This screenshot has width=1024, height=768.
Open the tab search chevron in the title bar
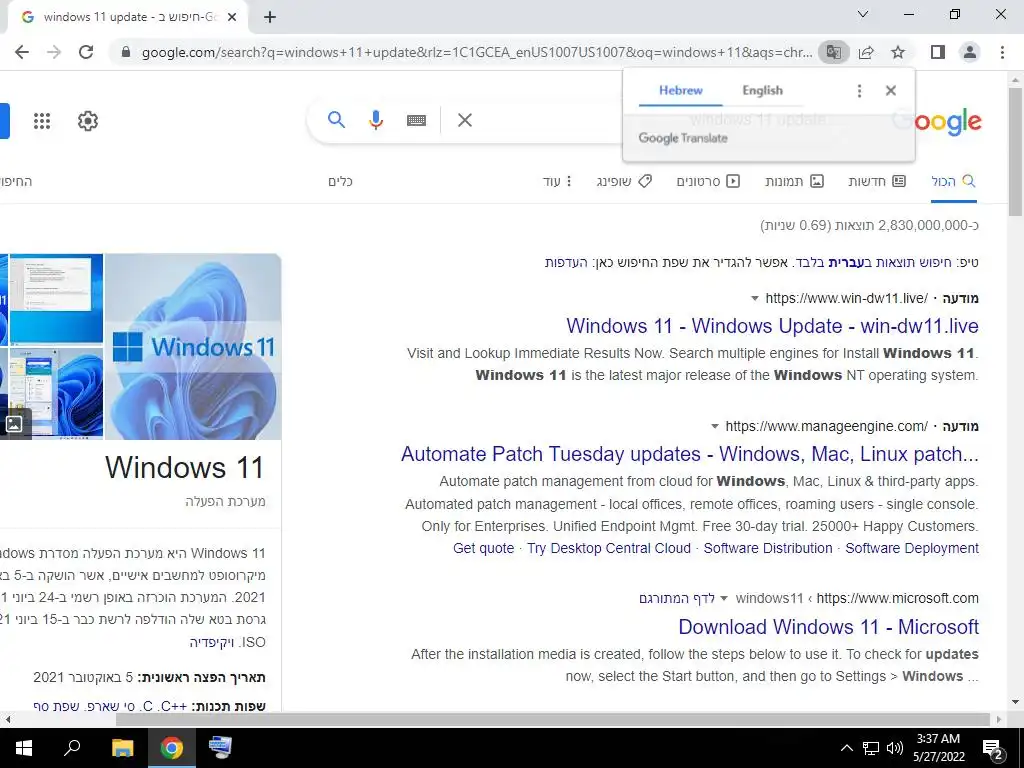(863, 14)
